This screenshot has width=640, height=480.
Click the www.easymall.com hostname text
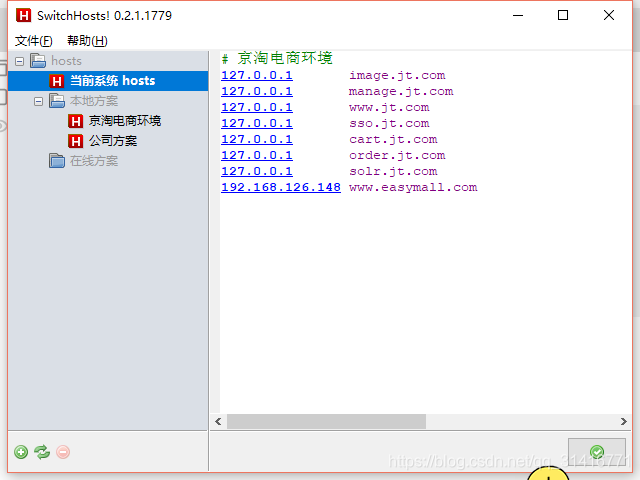[413, 187]
